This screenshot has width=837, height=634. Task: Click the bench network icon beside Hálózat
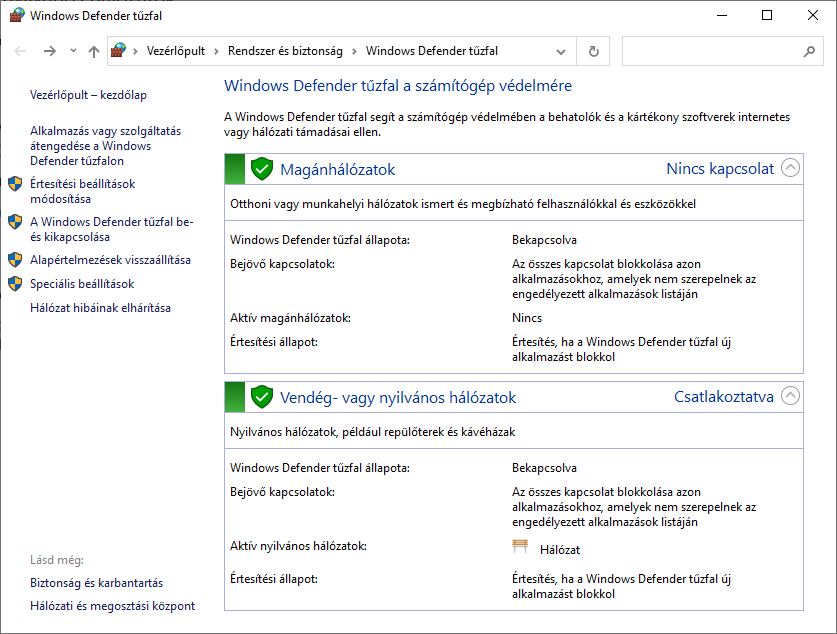coord(520,546)
